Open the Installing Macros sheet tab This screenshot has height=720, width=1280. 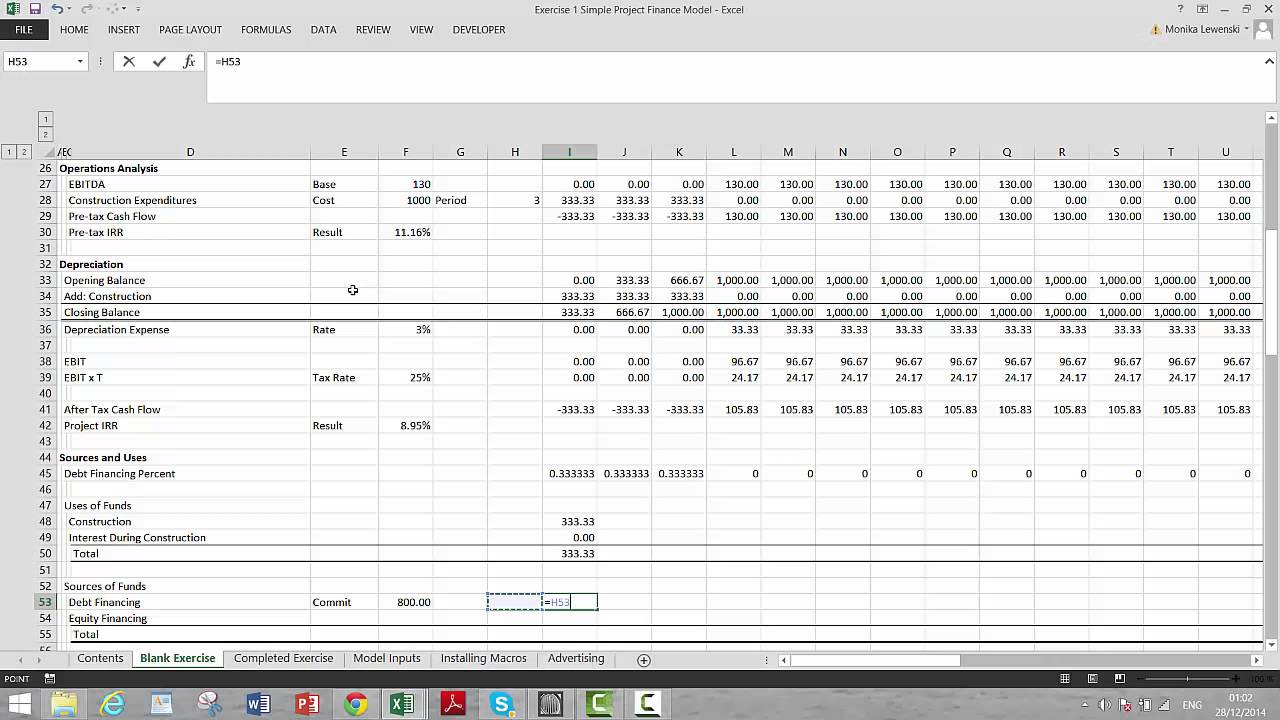pos(484,658)
